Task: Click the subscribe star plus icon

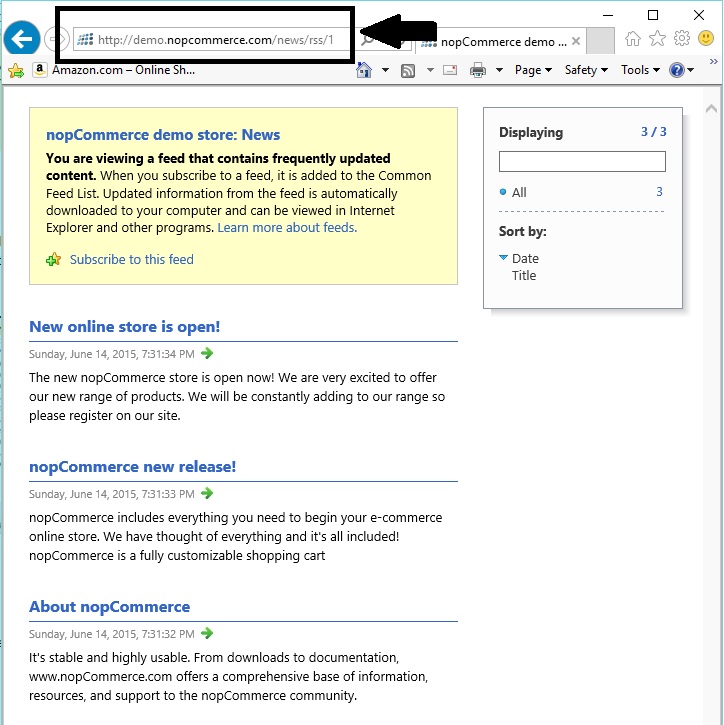Action: [x=53, y=259]
